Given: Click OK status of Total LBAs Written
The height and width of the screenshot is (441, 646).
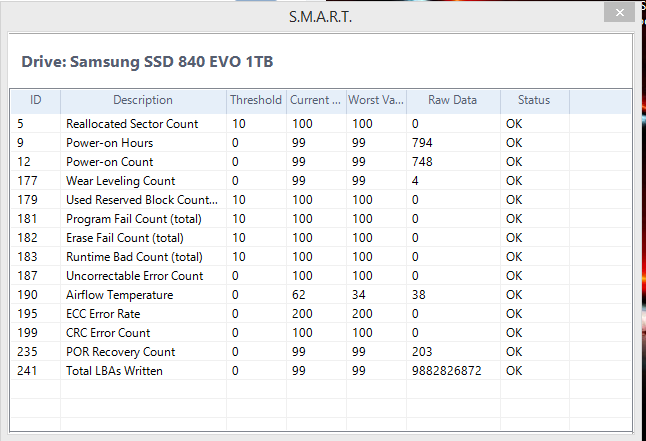Looking at the screenshot, I should pyautogui.click(x=514, y=371).
